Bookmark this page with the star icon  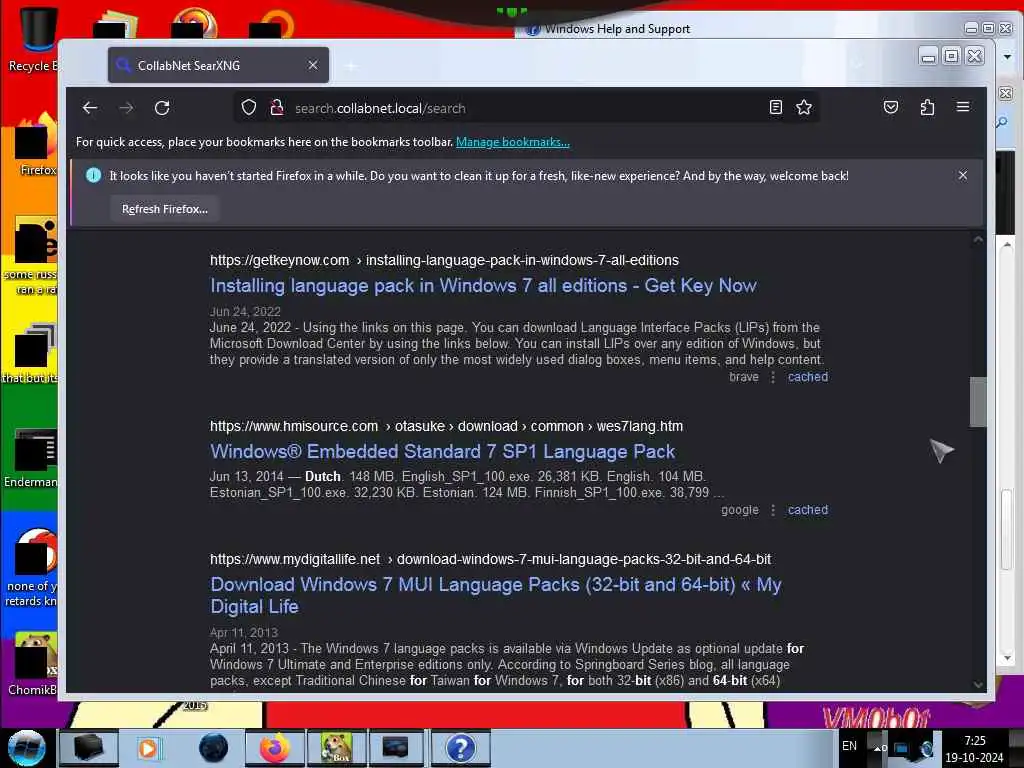click(804, 108)
